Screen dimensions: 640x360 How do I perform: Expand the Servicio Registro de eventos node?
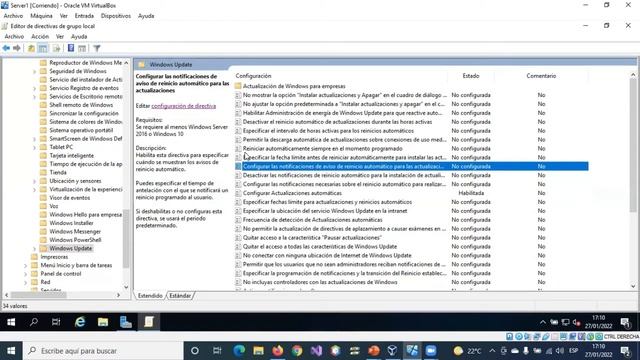(x=35, y=88)
